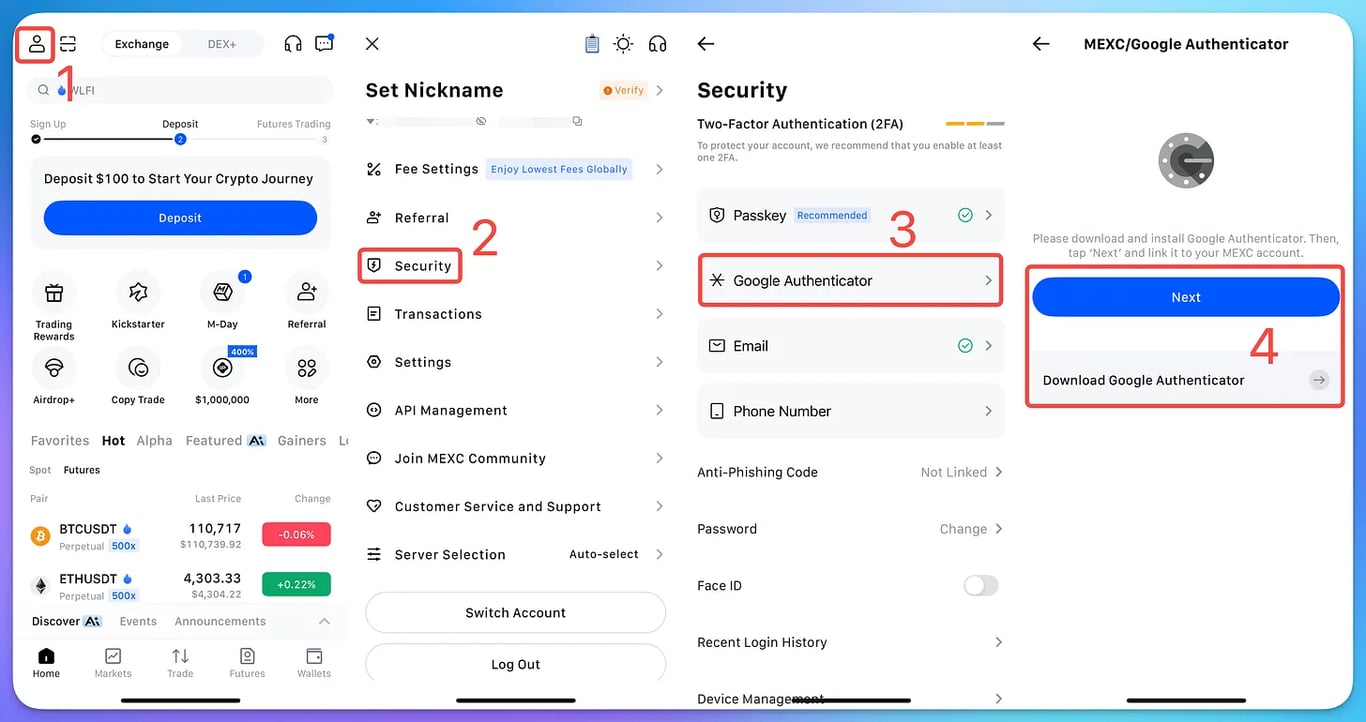This screenshot has width=1366, height=722.
Task: Open the Referral shortcut icon on home
Action: [x=306, y=293]
